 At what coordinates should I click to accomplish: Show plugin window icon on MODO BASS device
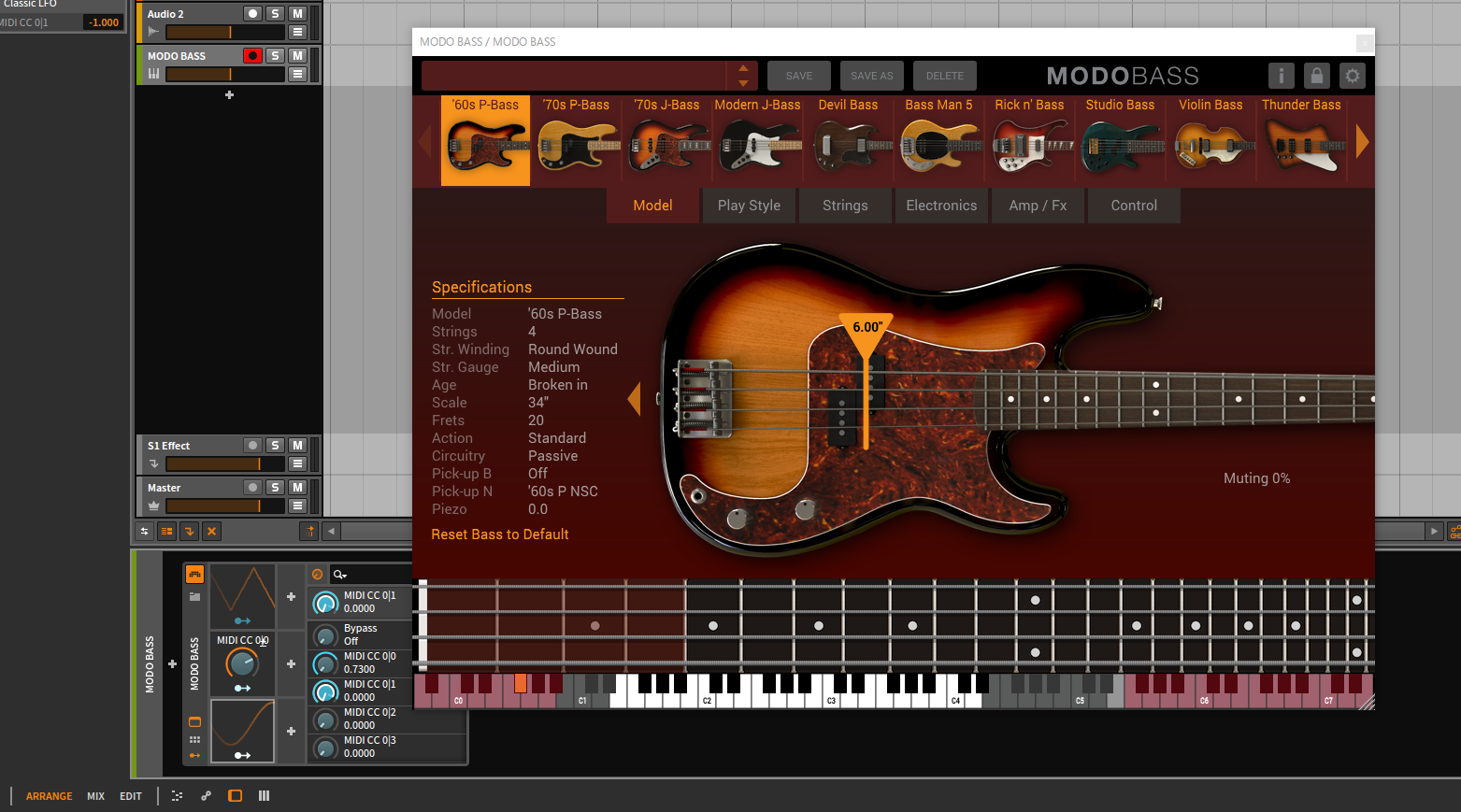194,721
